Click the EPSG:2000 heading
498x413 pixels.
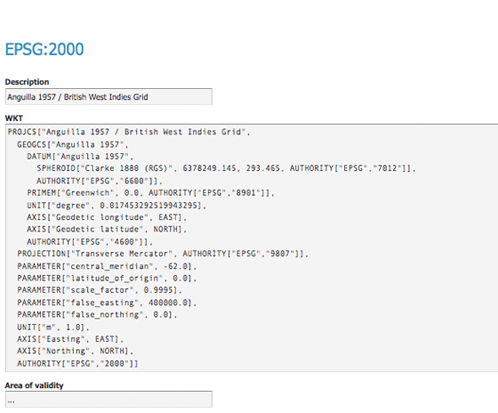(44, 49)
